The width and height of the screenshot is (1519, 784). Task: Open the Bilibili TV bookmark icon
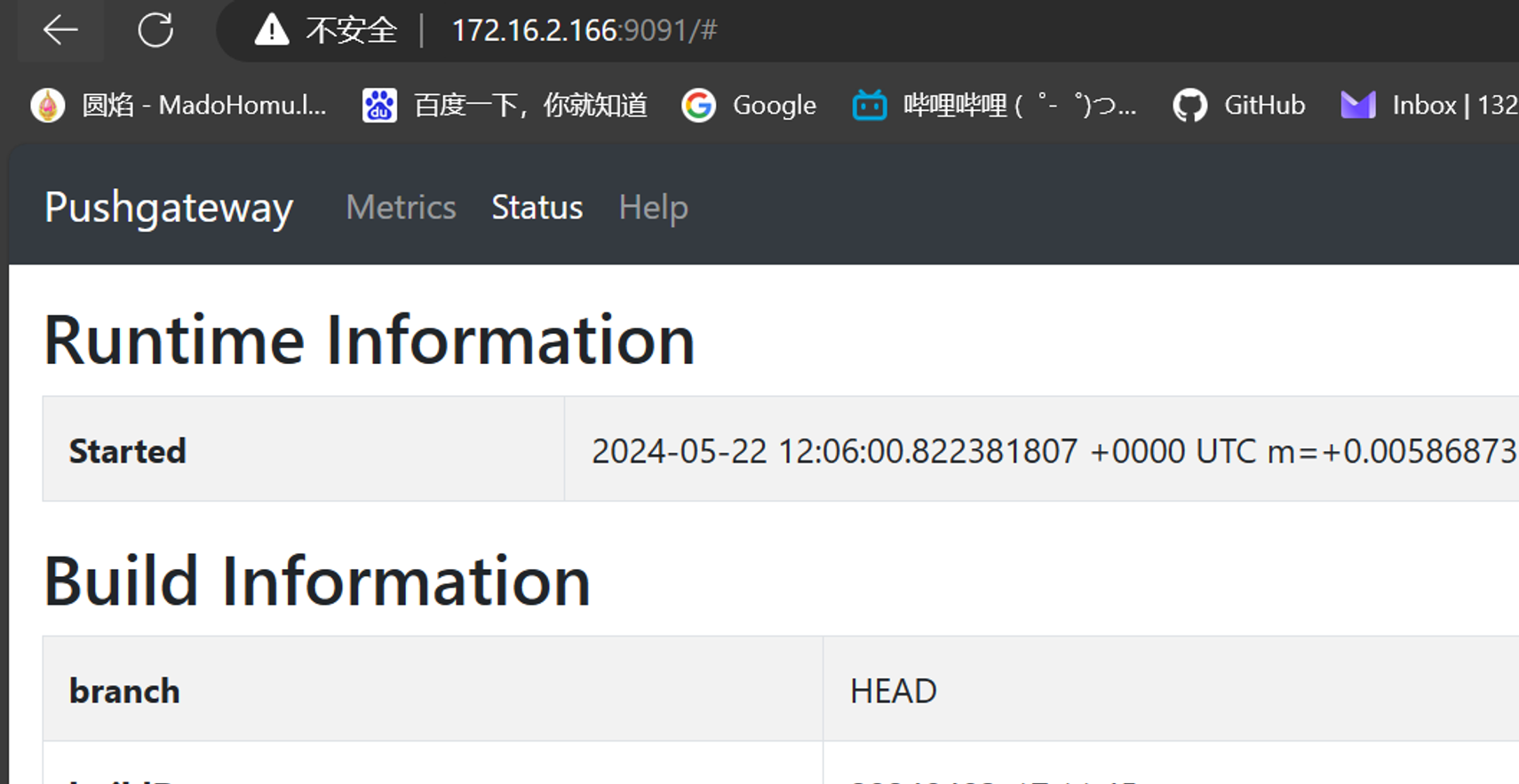pos(869,106)
